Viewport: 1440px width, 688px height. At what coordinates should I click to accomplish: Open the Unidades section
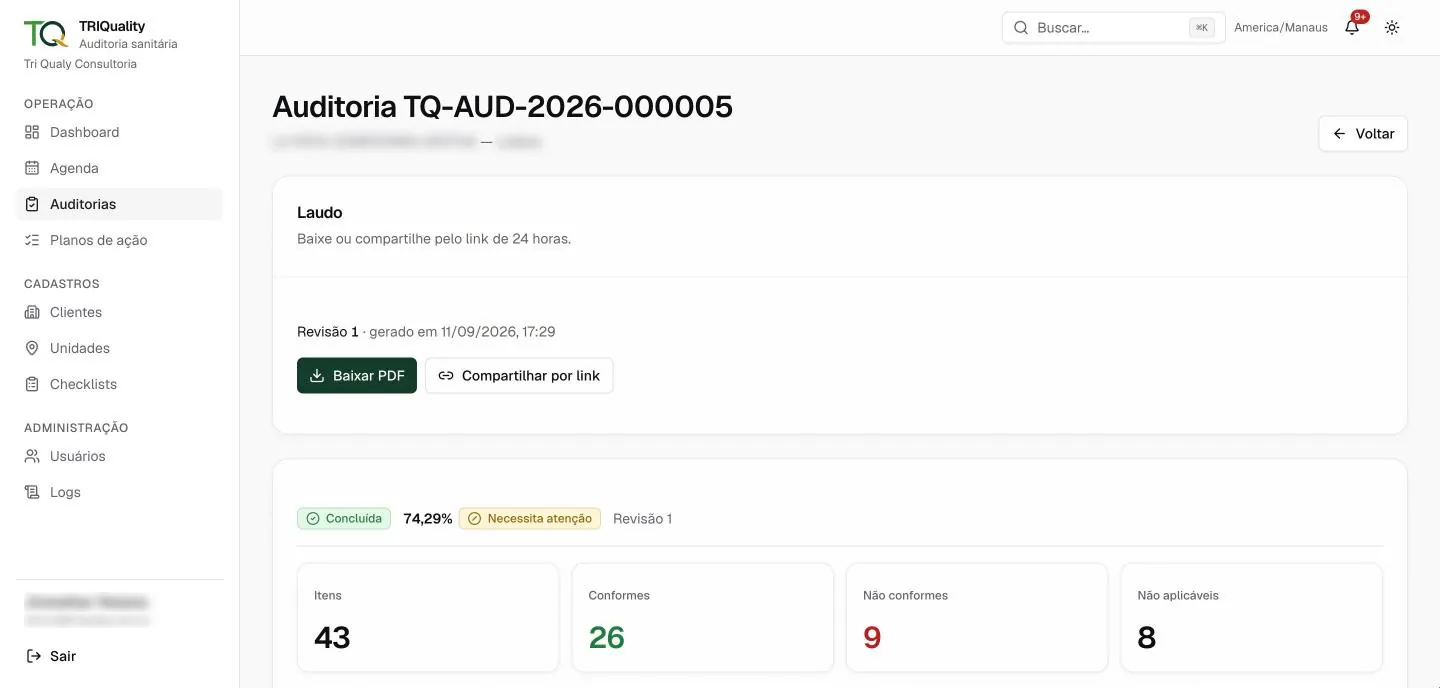coord(120,348)
